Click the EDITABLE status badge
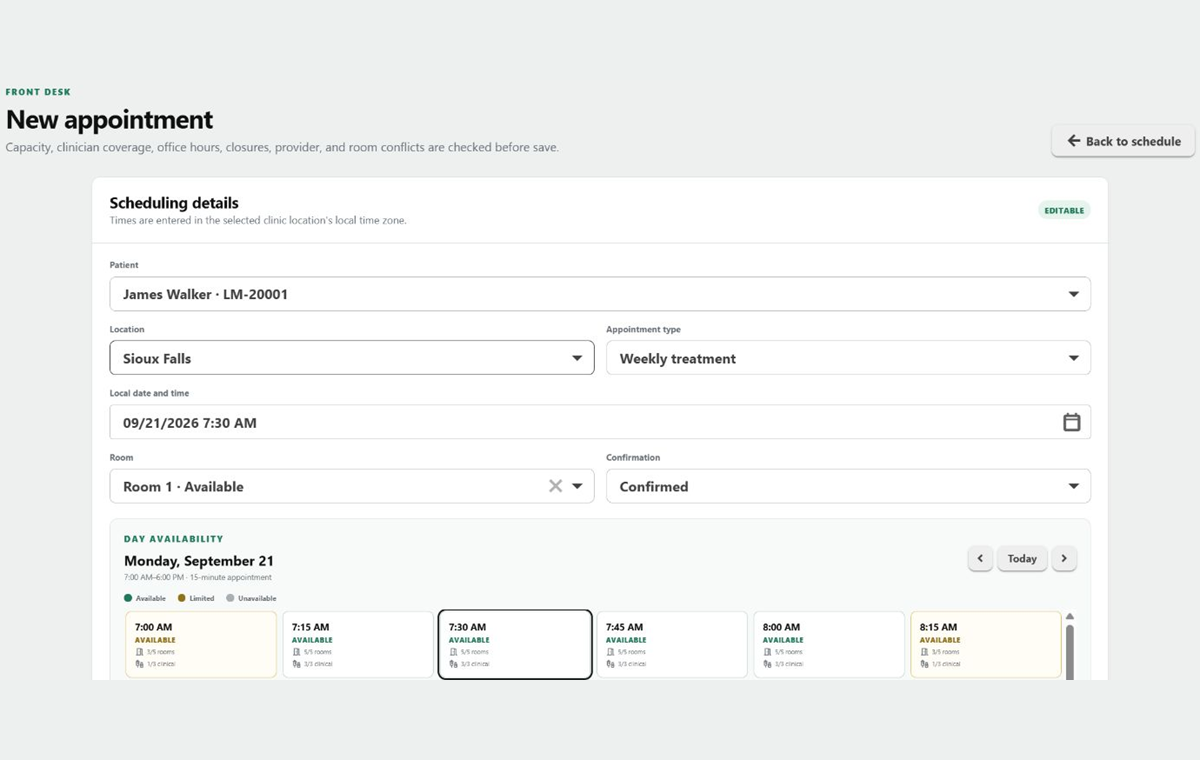 (x=1064, y=210)
